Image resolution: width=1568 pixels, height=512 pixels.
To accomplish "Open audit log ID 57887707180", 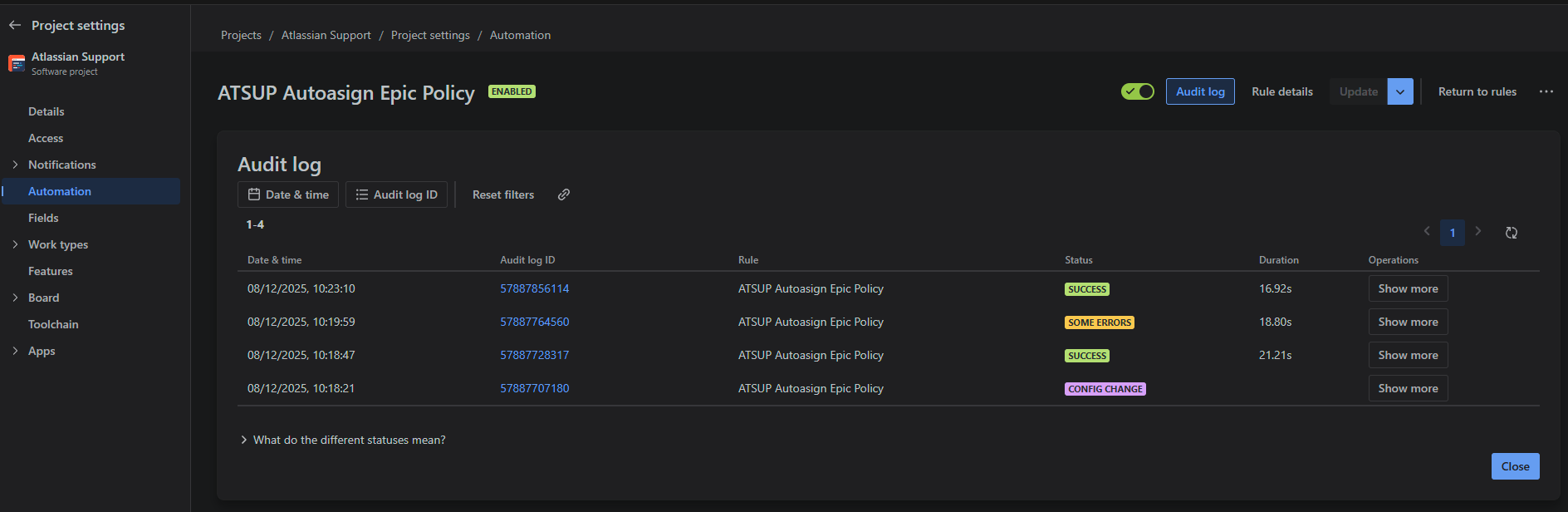I will pyautogui.click(x=535, y=388).
